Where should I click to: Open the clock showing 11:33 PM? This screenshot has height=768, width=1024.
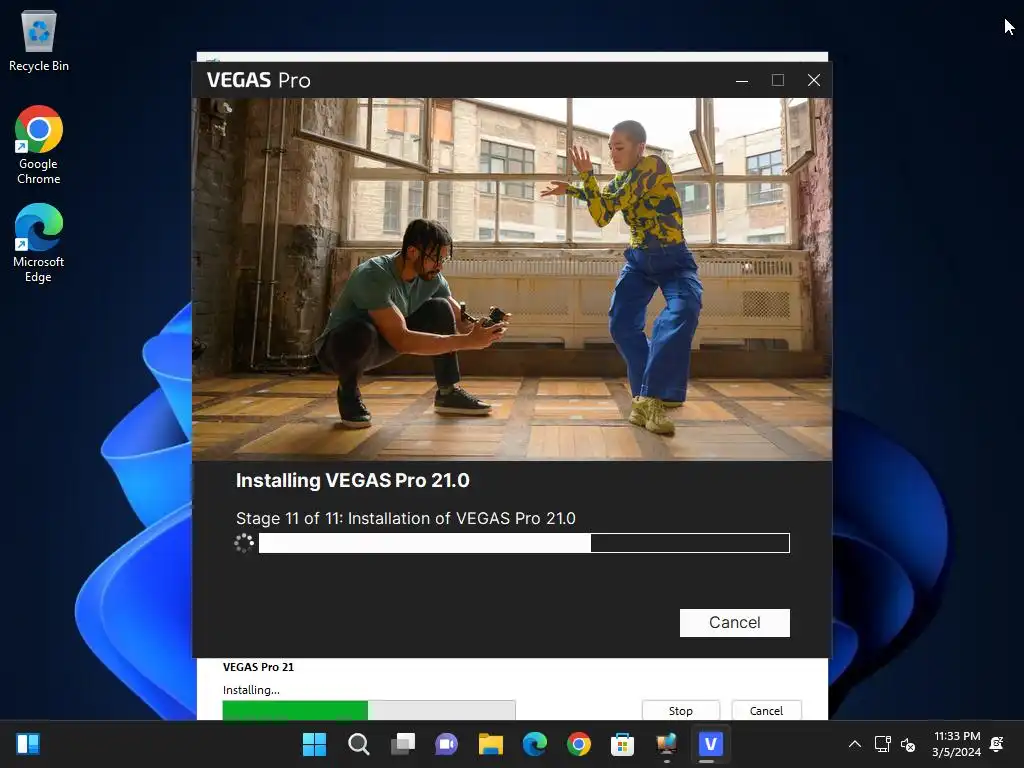point(956,744)
